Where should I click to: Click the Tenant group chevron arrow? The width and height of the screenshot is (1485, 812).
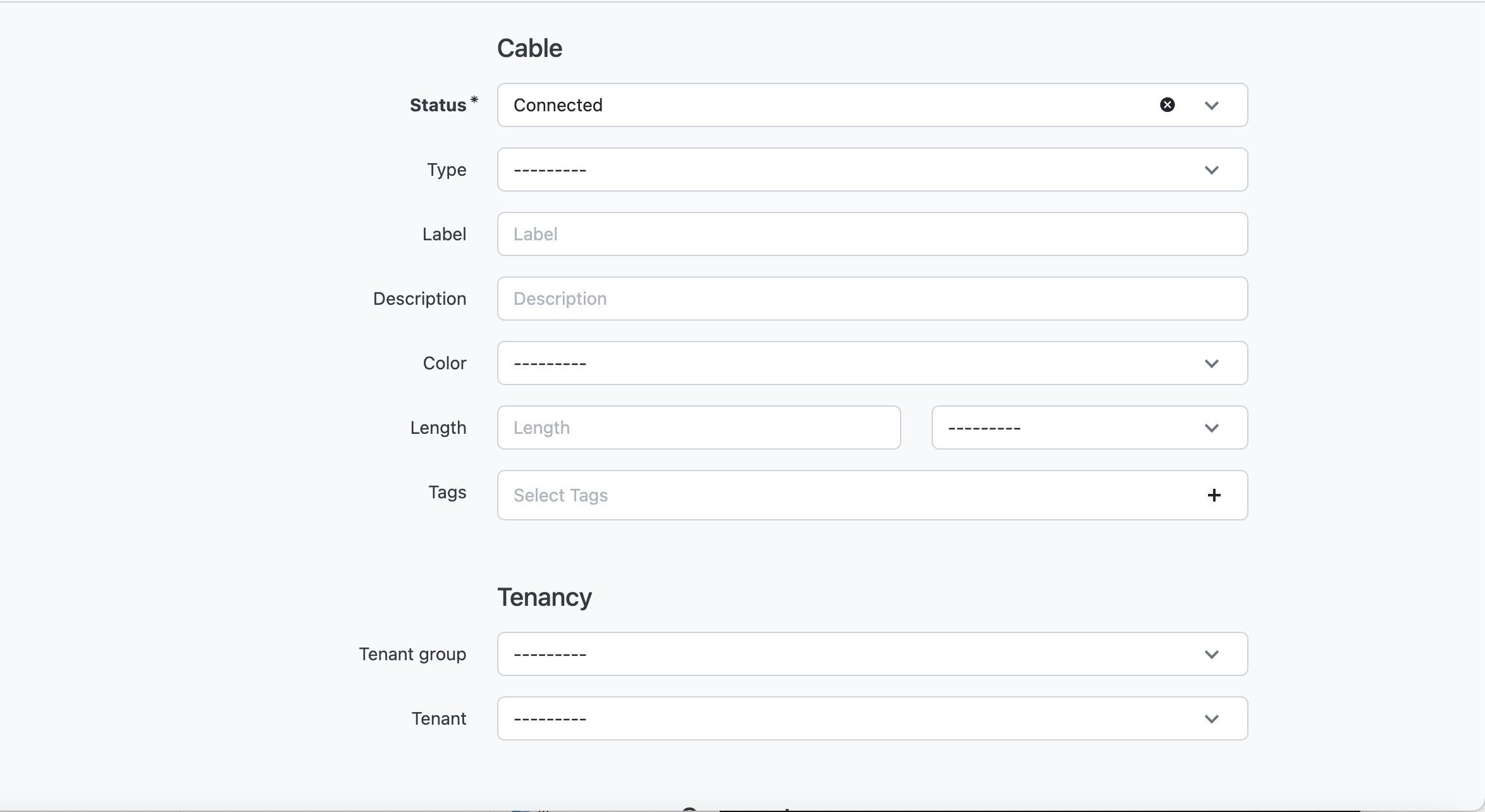point(1211,655)
